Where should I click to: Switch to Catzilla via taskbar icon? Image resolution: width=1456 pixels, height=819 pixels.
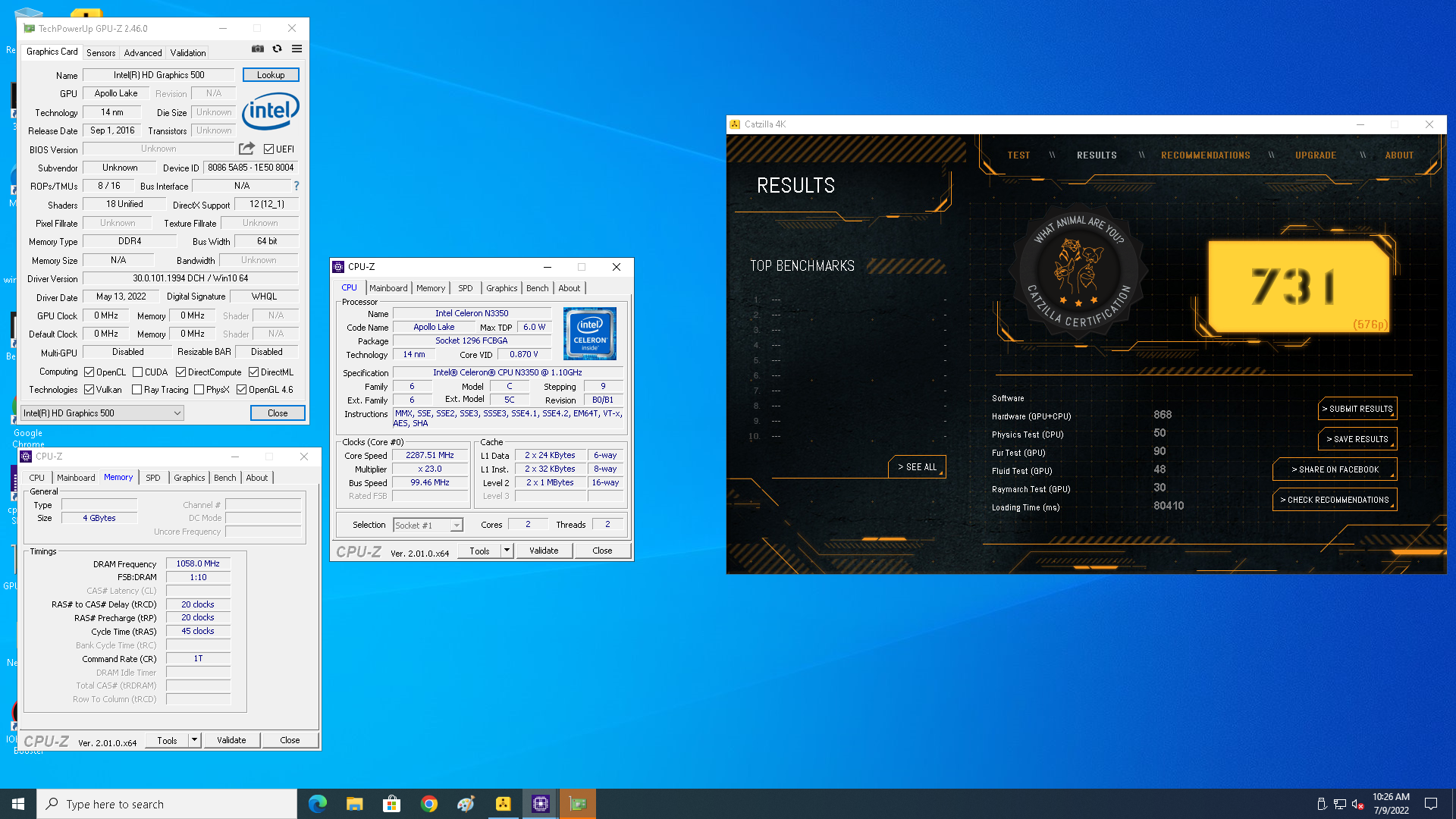[x=504, y=804]
